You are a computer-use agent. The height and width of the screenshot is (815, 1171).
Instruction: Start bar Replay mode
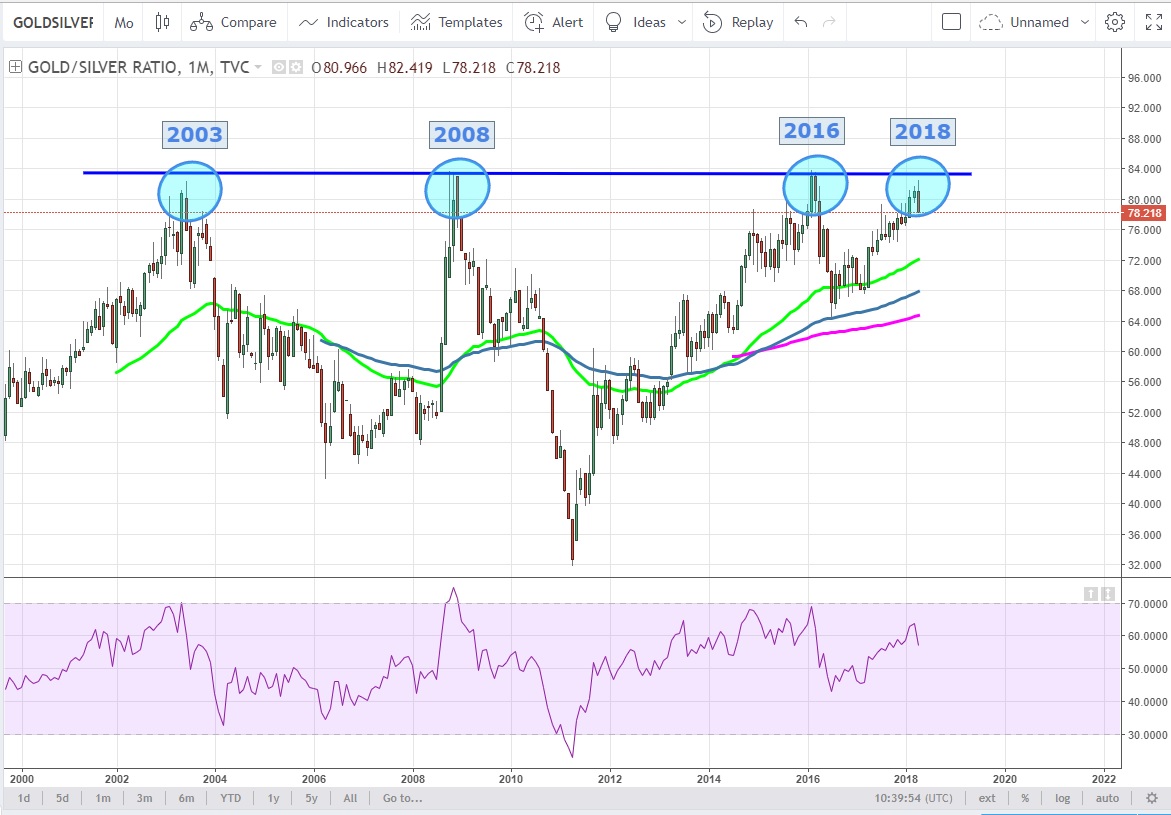pyautogui.click(x=738, y=22)
